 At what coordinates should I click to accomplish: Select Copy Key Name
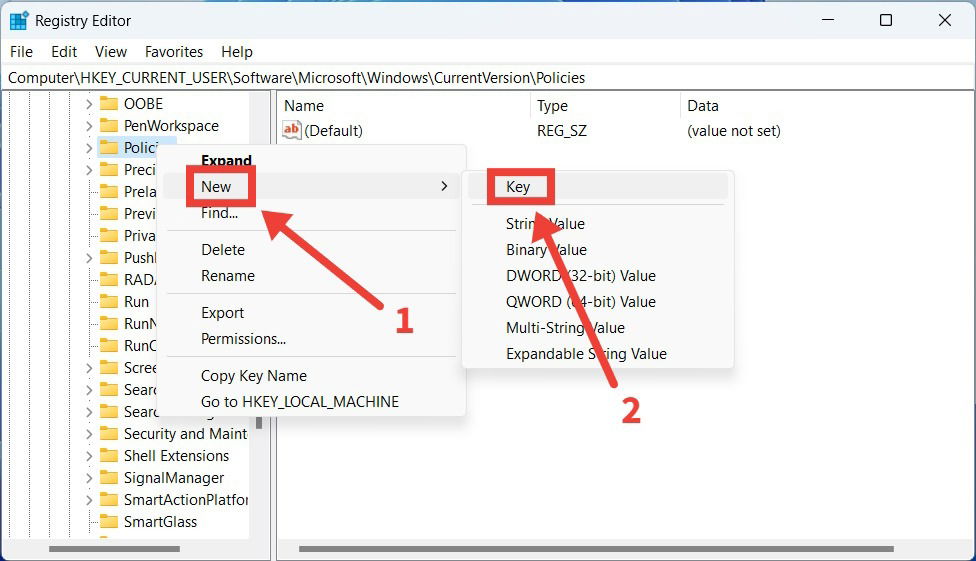(x=253, y=375)
